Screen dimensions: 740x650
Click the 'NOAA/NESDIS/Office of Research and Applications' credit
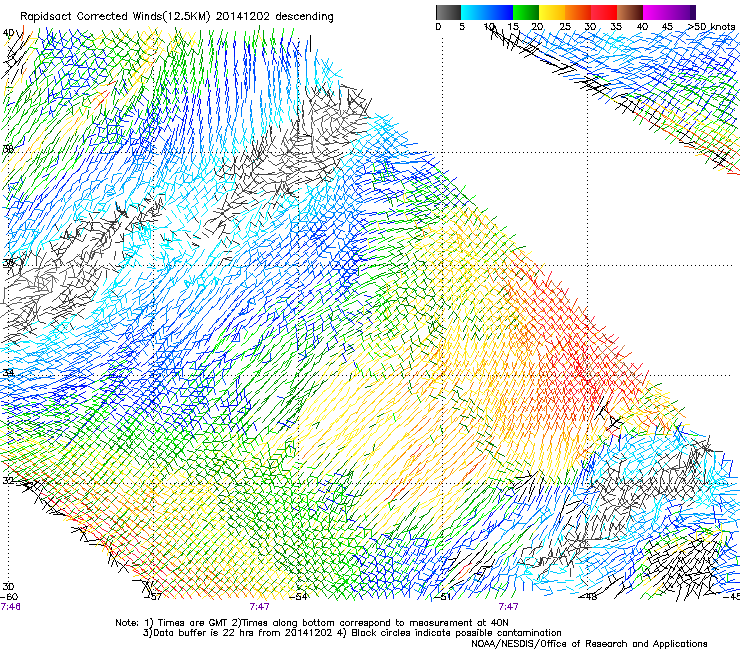[x=589, y=644]
